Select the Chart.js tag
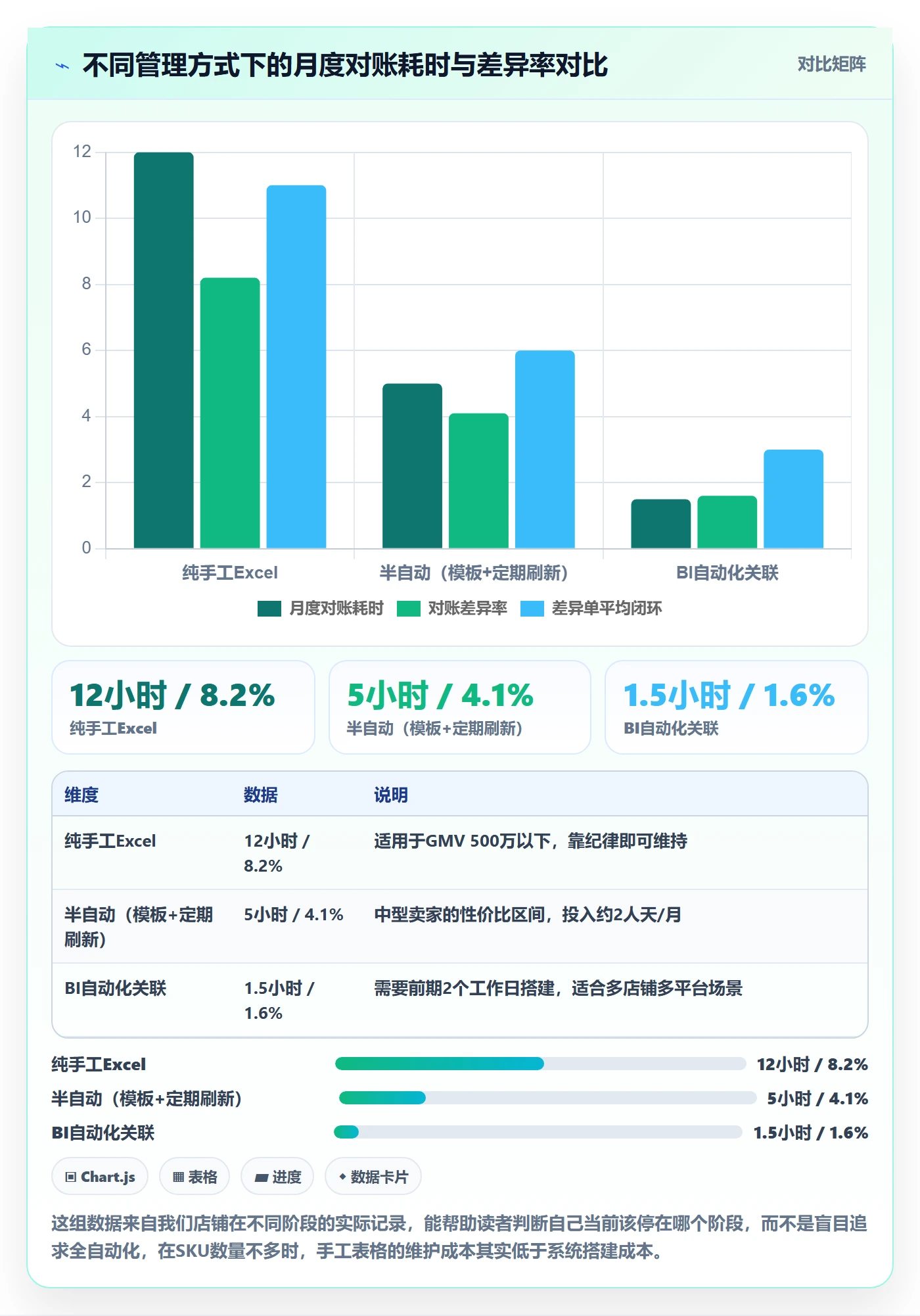Screen dimensions: 920x1316 (100, 1177)
